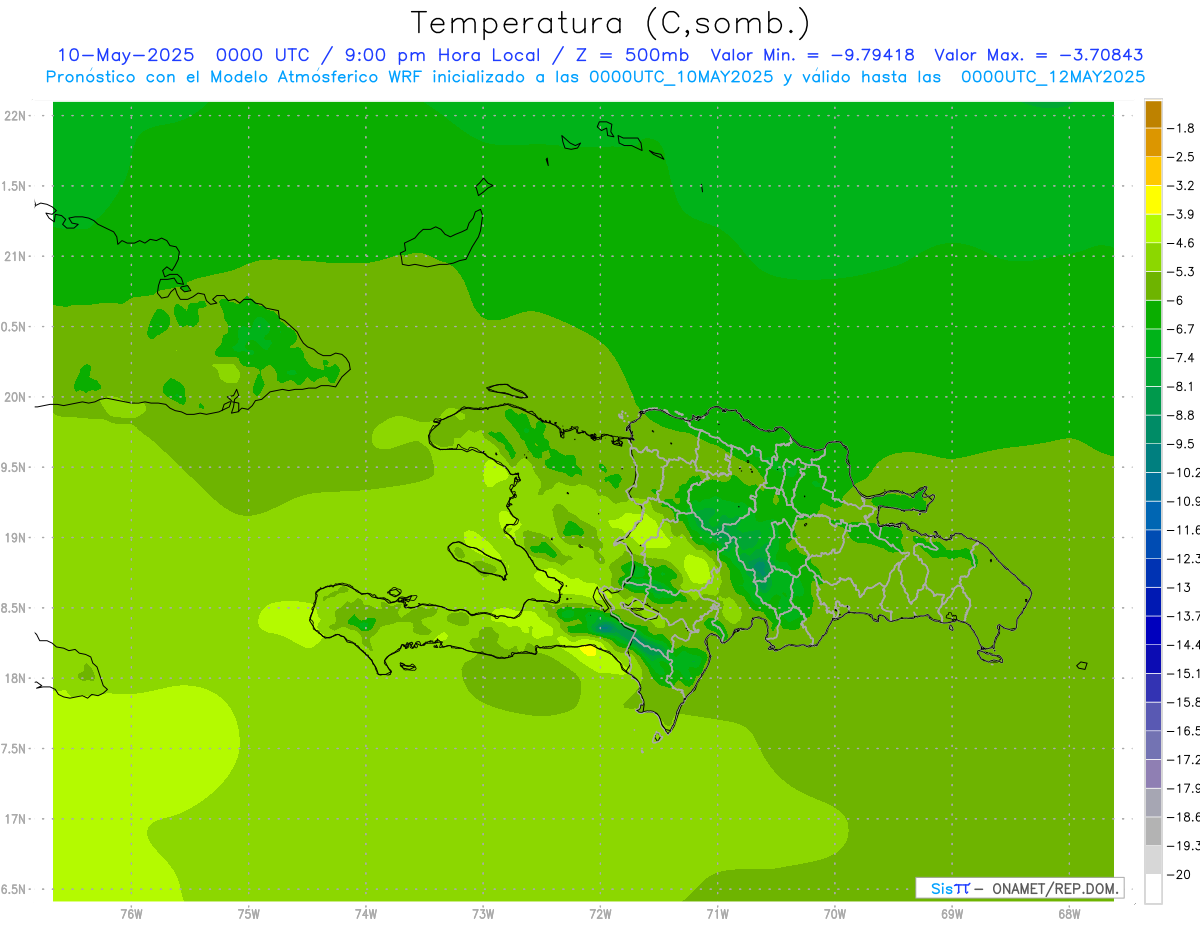The image size is (1200, 927).
Task: Select the orange swatch between -1.8 and -2.5
Action: point(1153,143)
